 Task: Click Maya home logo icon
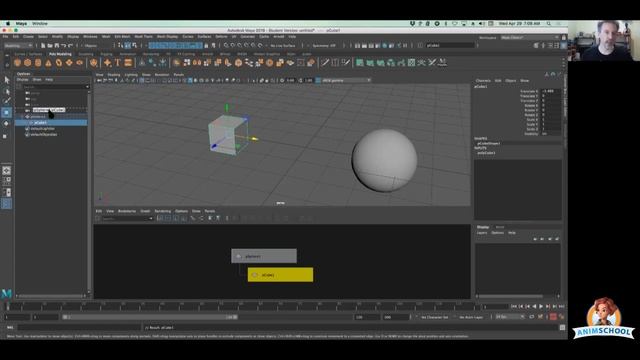click(7, 293)
